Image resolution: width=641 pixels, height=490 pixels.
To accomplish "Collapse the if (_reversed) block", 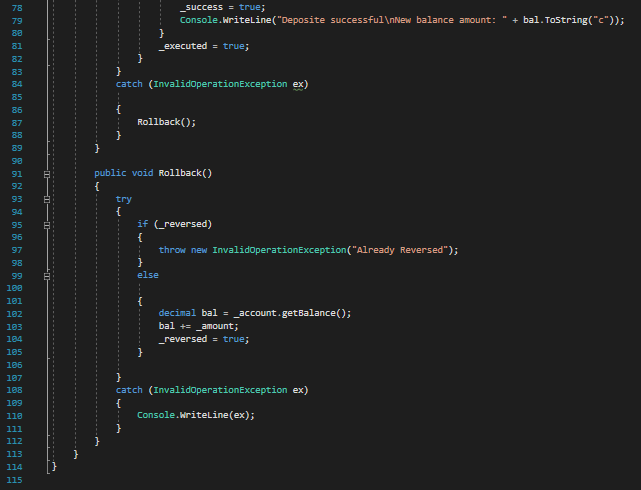I will 47,225.
